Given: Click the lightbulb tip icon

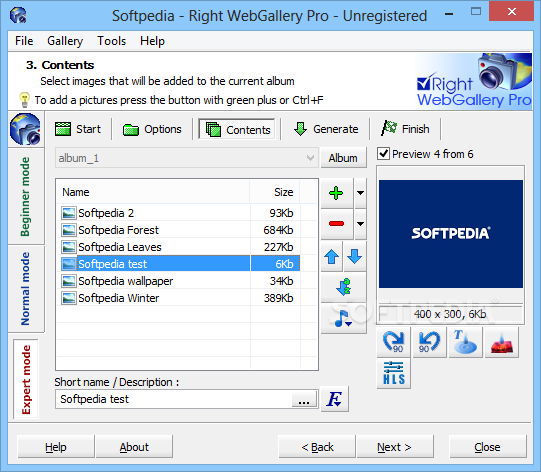Looking at the screenshot, I should (x=24, y=100).
